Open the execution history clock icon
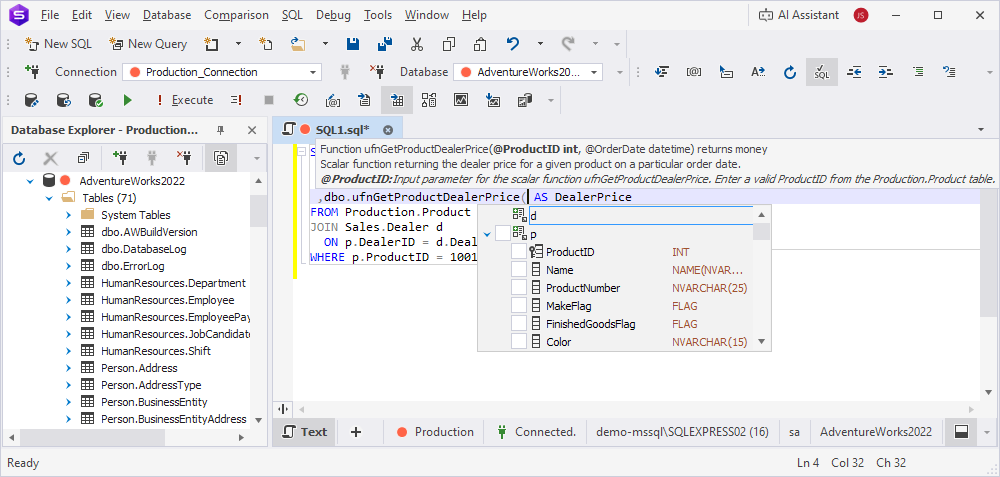Viewport: 1000px width, 477px height. click(x=300, y=100)
